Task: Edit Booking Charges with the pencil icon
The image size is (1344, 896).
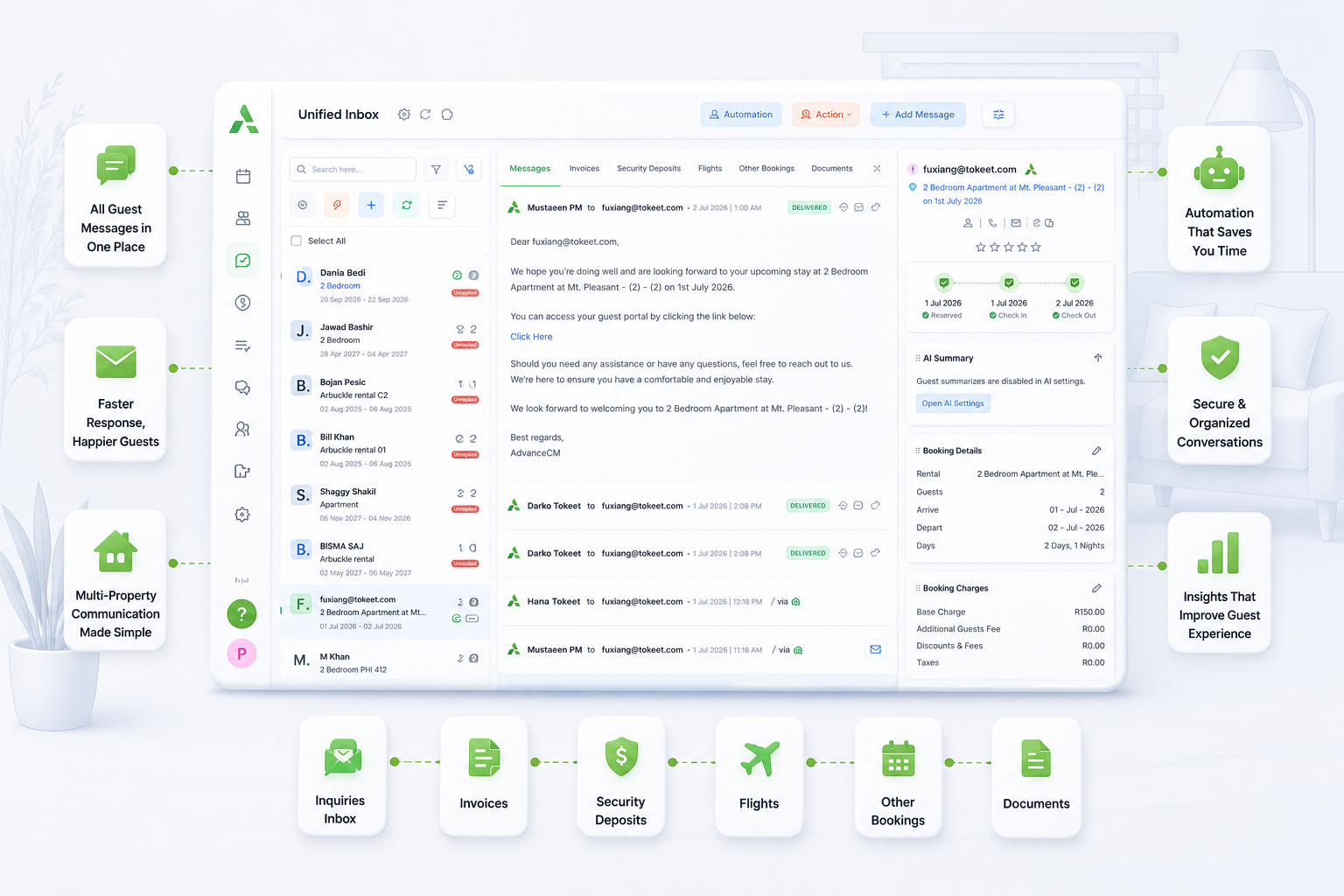Action: (1096, 588)
